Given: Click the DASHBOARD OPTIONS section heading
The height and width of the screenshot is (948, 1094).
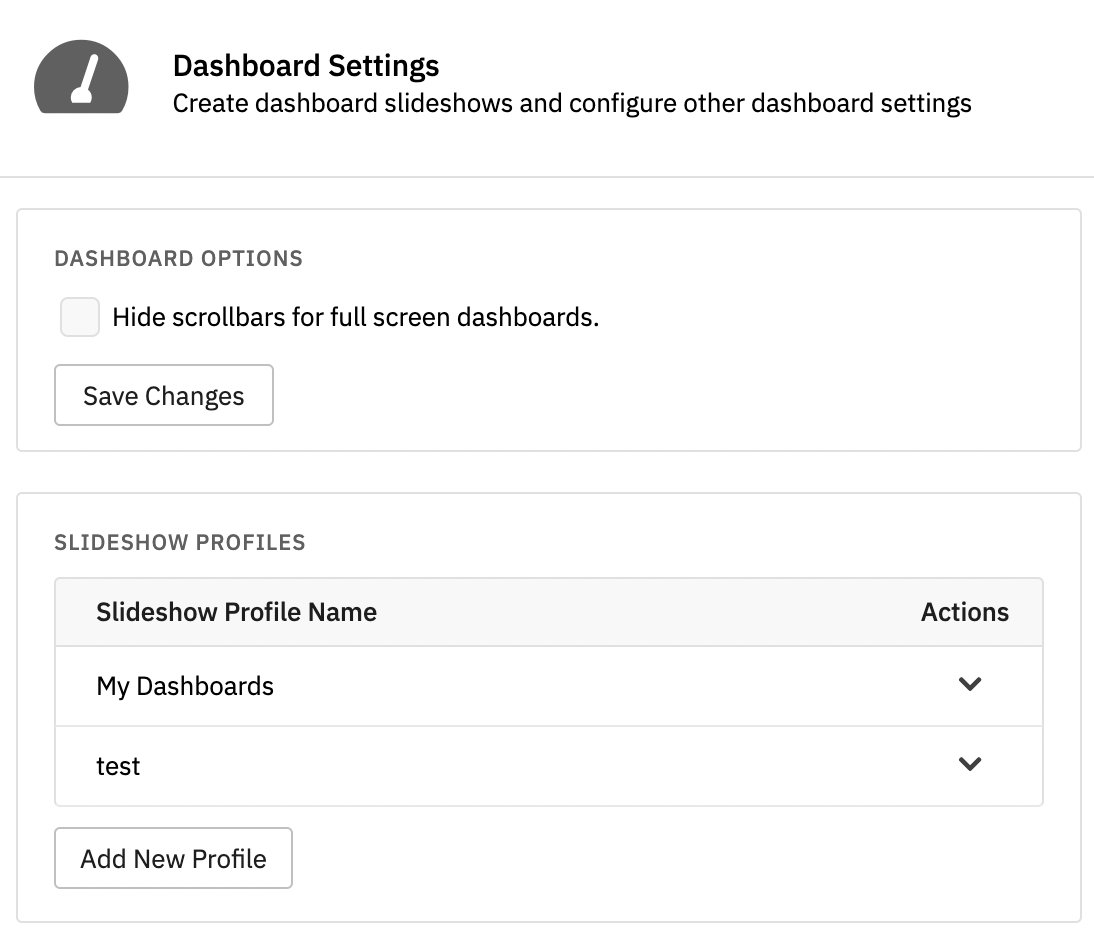Looking at the screenshot, I should (x=179, y=259).
